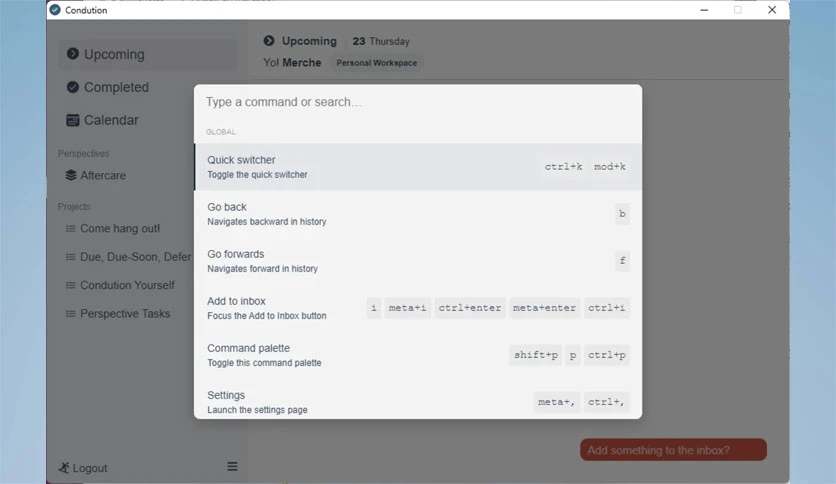The height and width of the screenshot is (484, 836).
Task: Click list icon beside Come hang out!
Action: pyautogui.click(x=70, y=229)
